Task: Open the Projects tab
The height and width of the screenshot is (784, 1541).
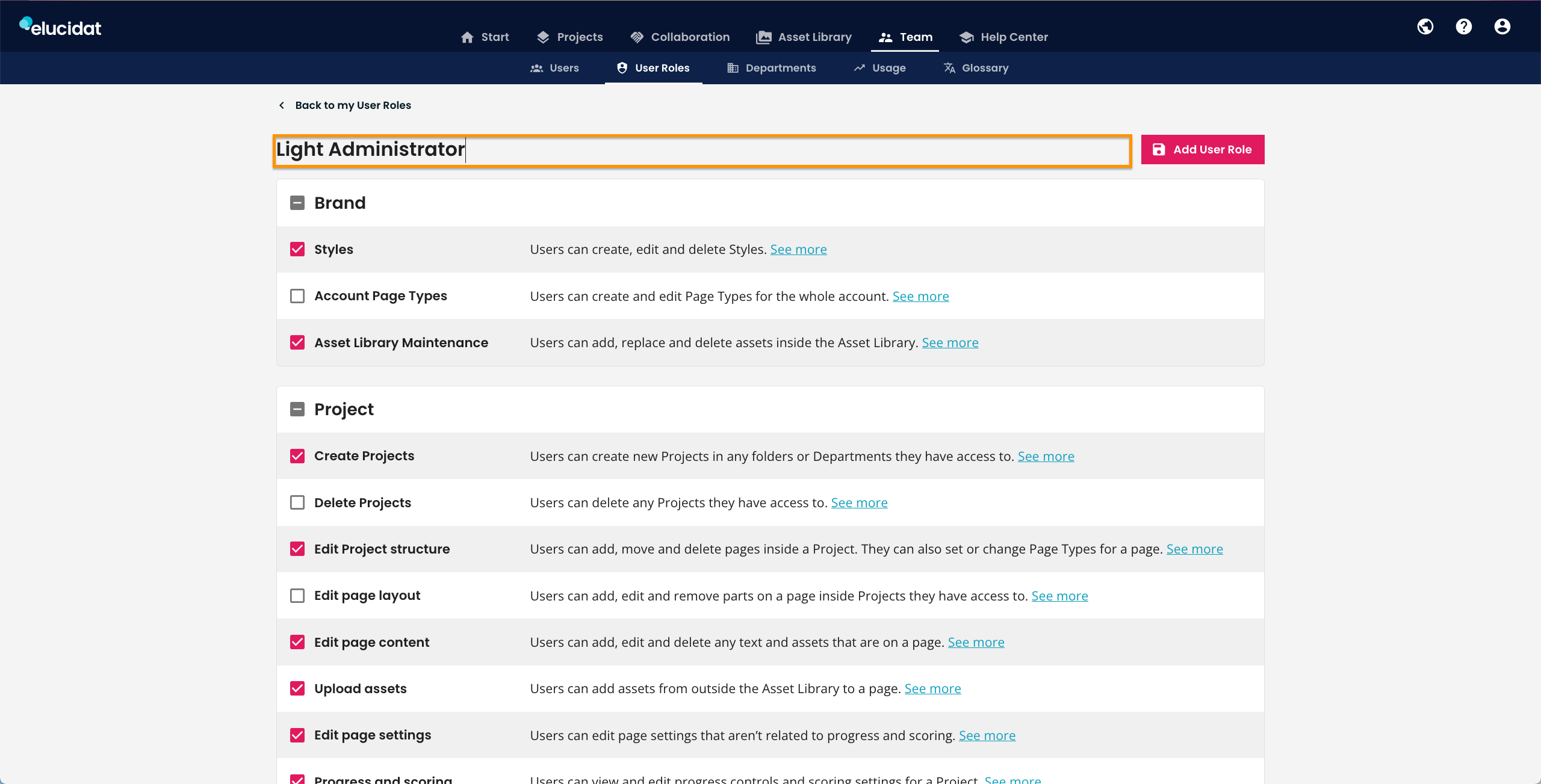Action: [569, 37]
